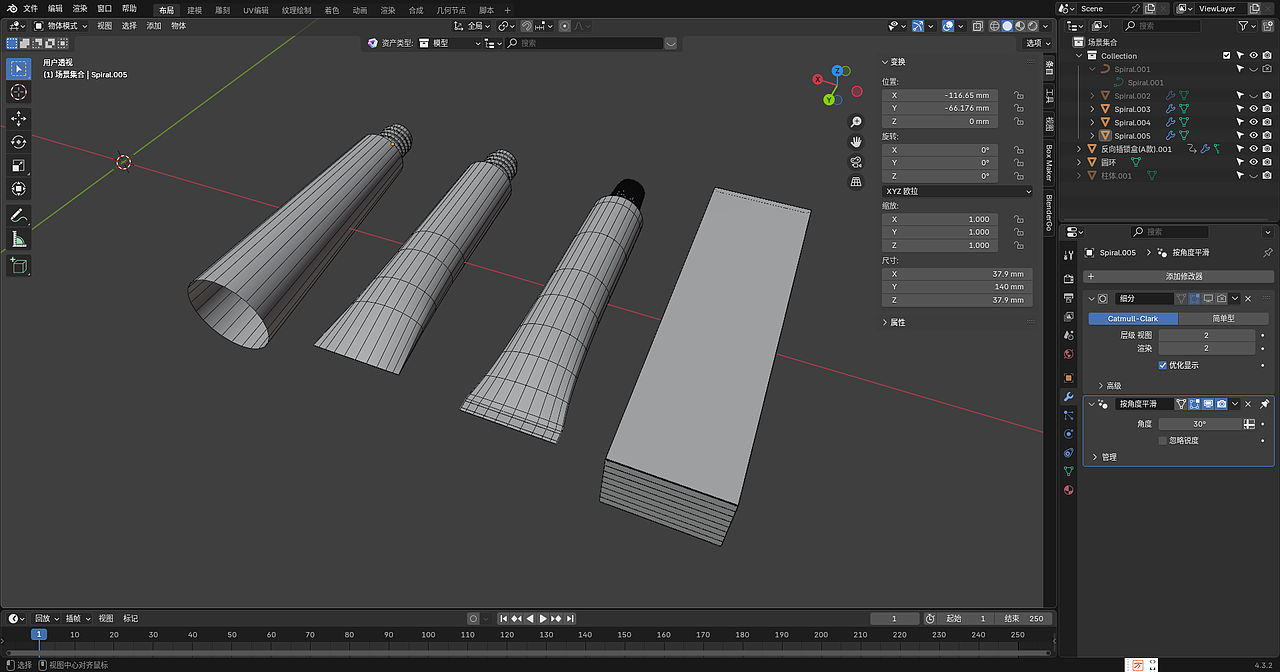Switch to the UV编辑 workspace tab
Viewport: 1280px width, 672px height.
[x=255, y=9]
